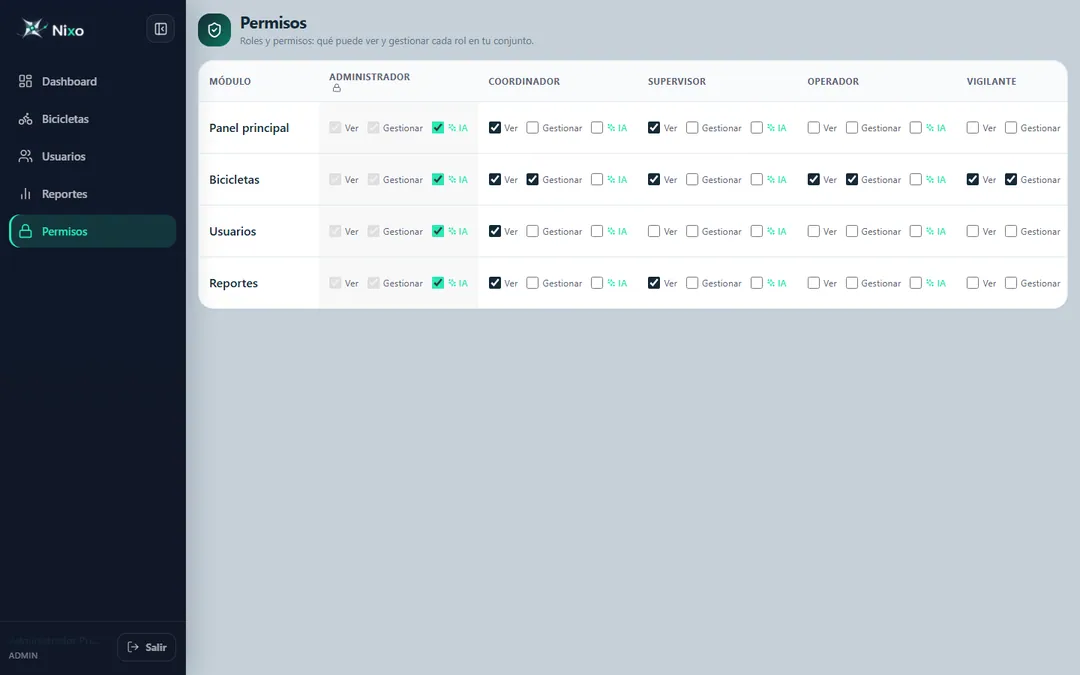The image size is (1080, 675).
Task: Uncheck Coordinador Gestionar for Bicicletas
Action: [x=532, y=179]
